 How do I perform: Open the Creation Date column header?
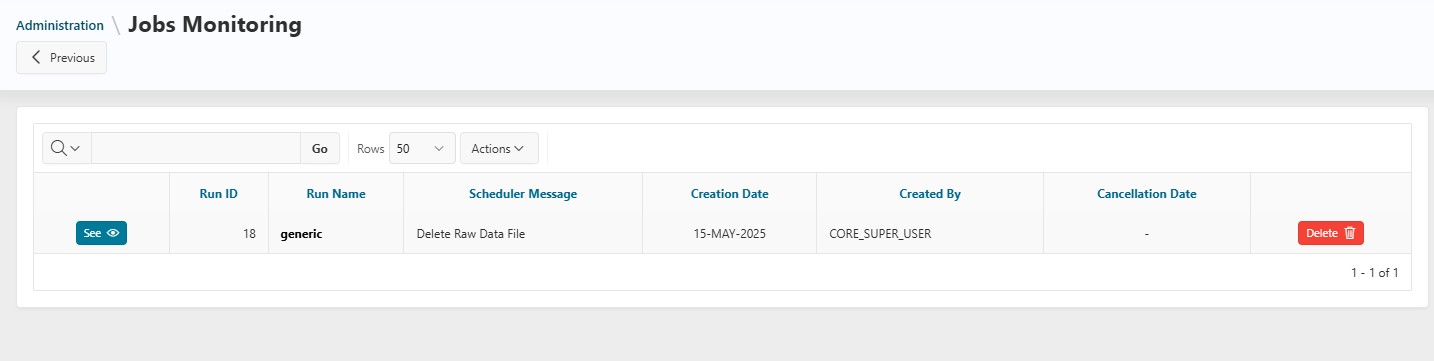(x=730, y=194)
